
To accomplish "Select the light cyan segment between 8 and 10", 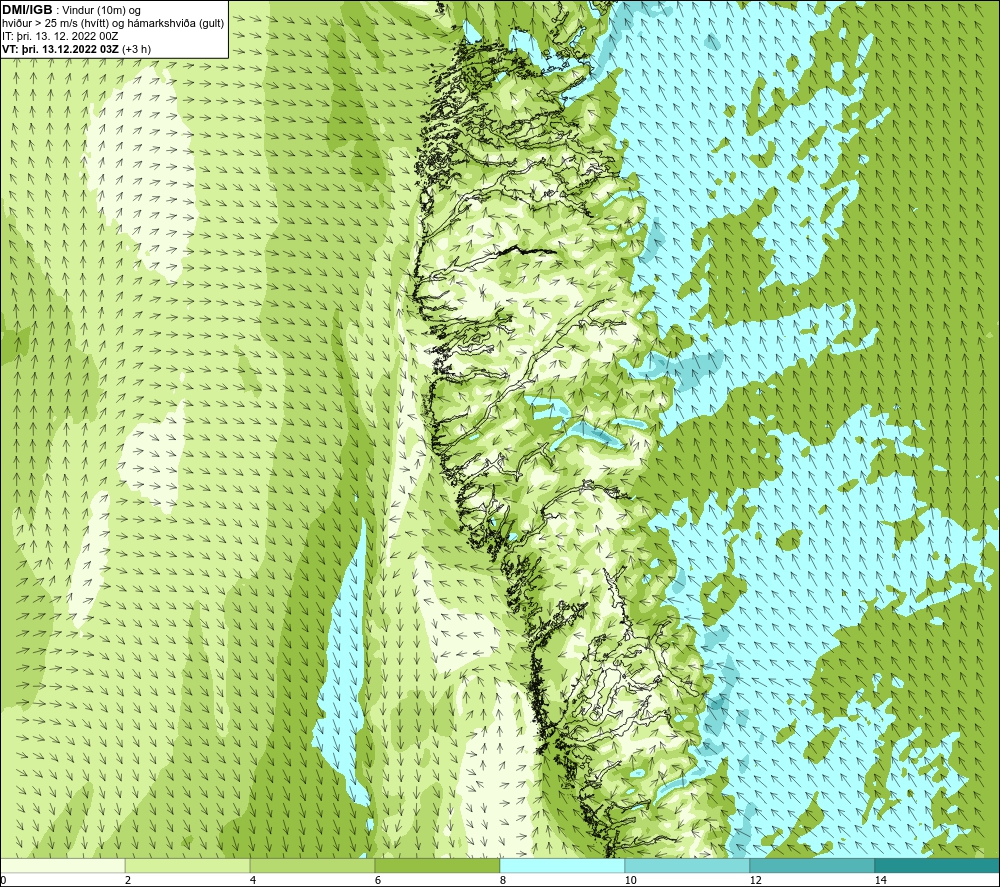I will click(562, 865).
